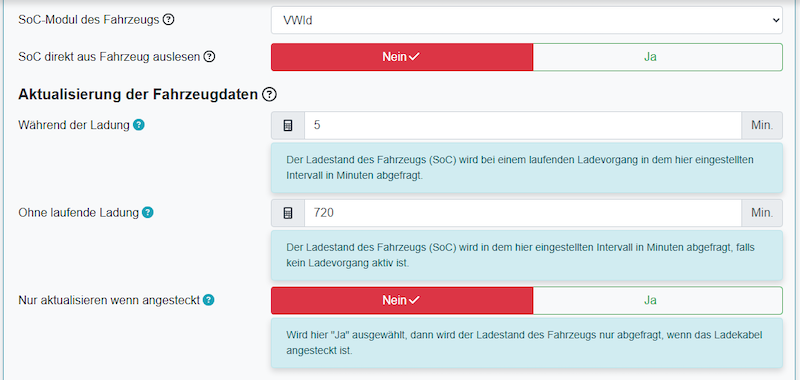The height and width of the screenshot is (380, 800).
Task: Select Nein for Nur aktualisieren wenn angesteckt
Action: click(402, 300)
